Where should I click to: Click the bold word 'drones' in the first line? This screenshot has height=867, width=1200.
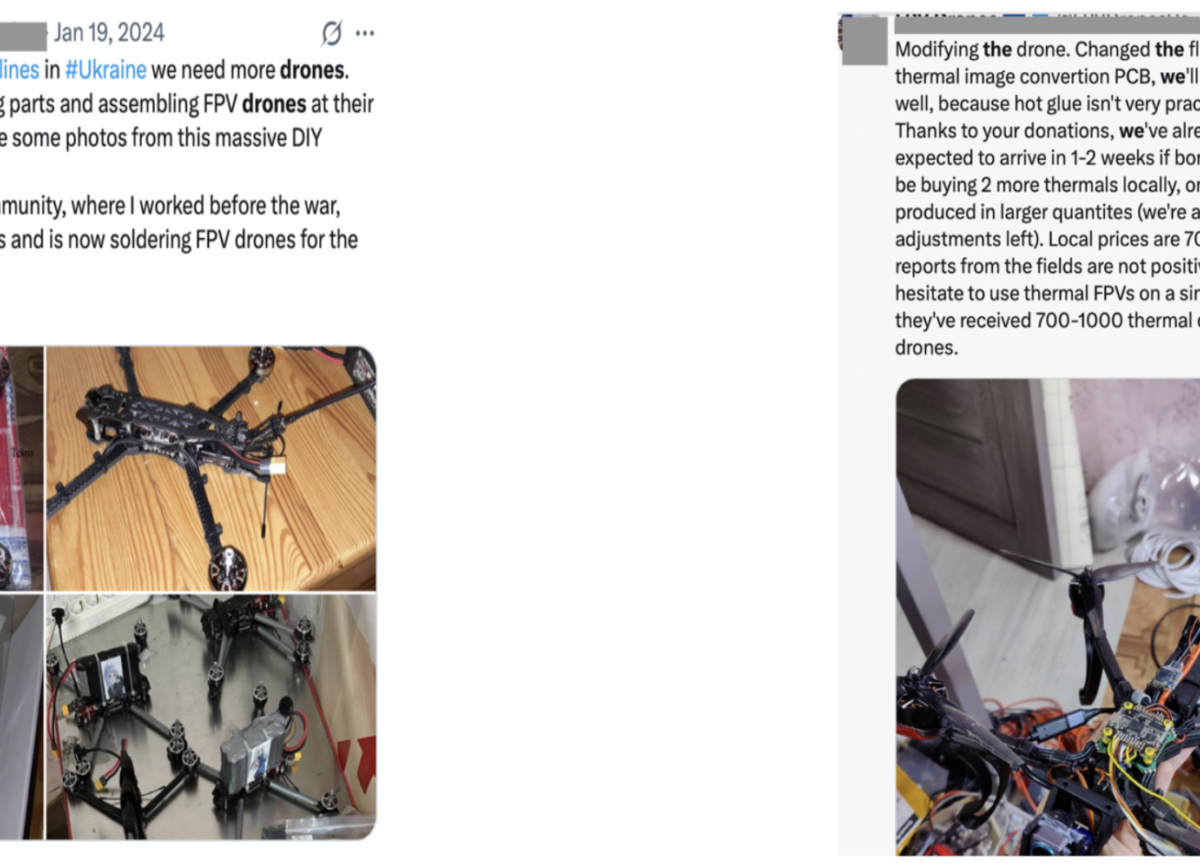tap(313, 71)
